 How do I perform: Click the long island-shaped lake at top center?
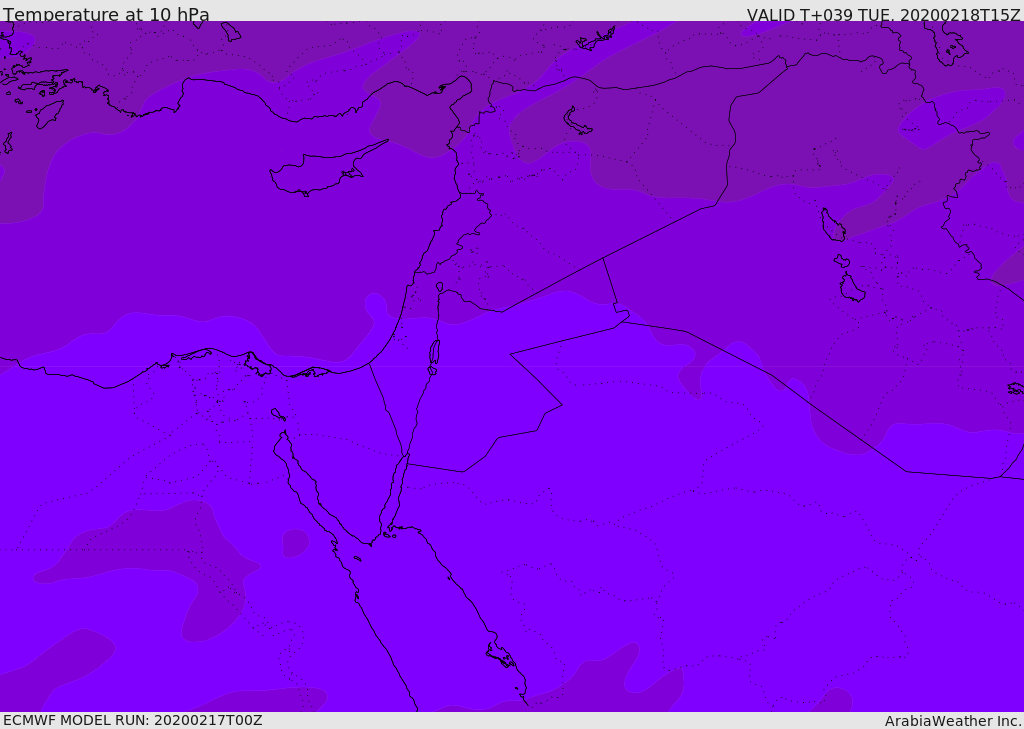[x=596, y=39]
